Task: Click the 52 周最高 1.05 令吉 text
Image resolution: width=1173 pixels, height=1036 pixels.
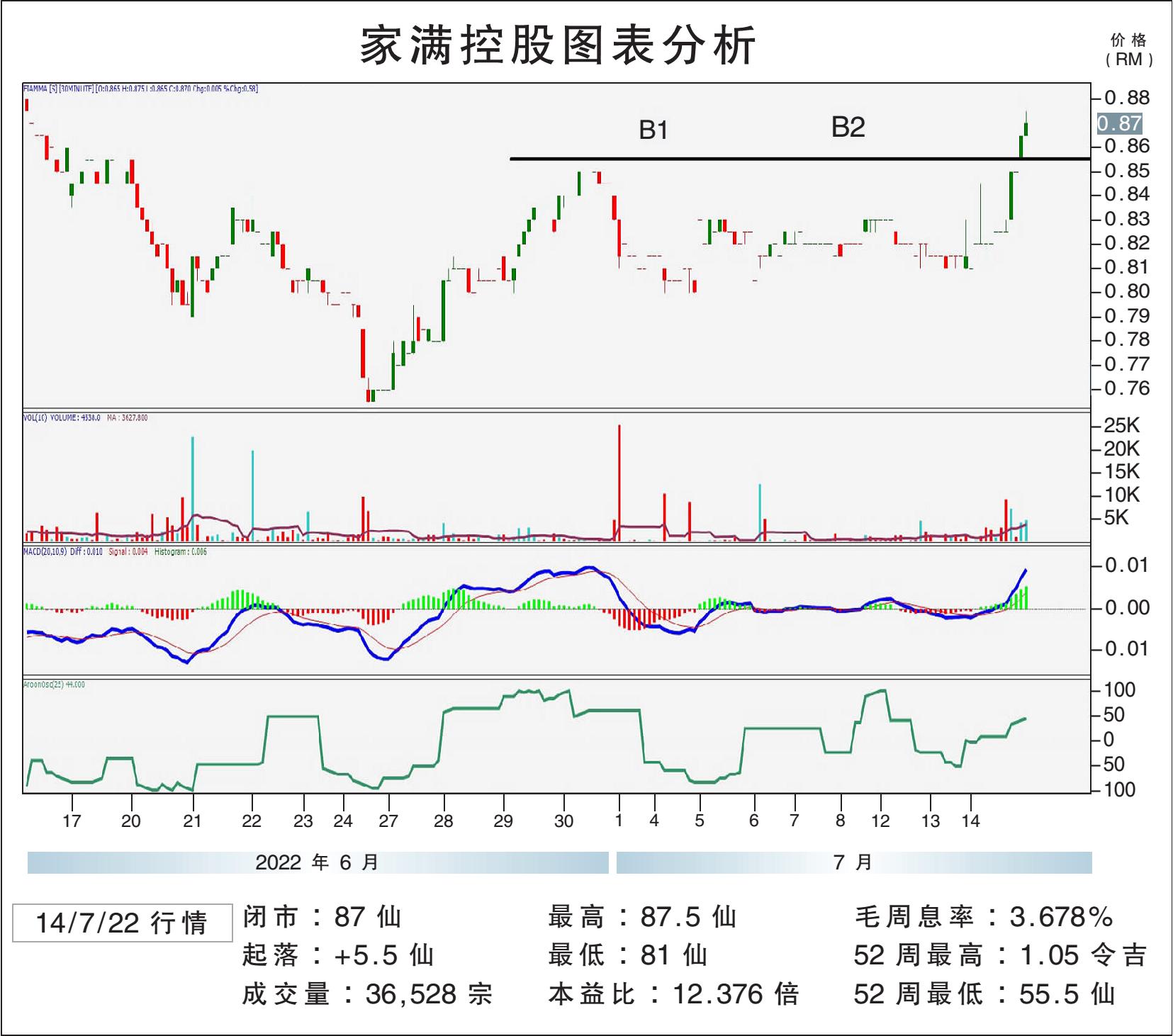Action: click(x=1000, y=955)
